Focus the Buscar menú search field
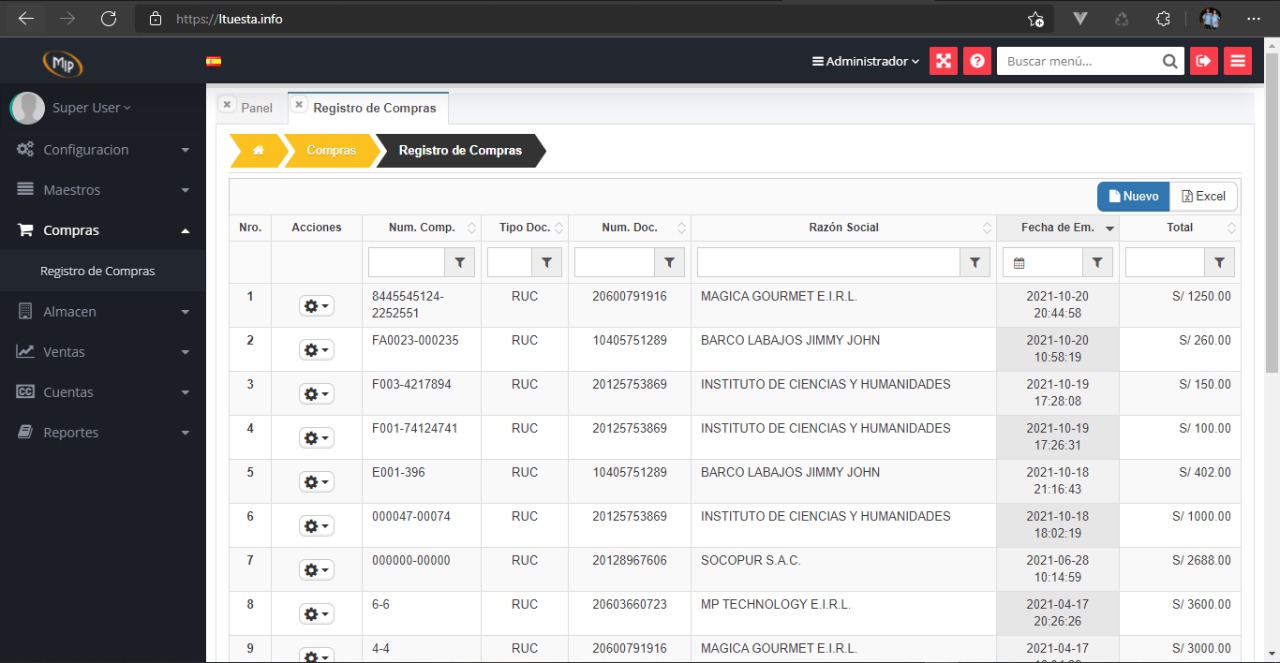Image resolution: width=1280 pixels, height=663 pixels. (x=1079, y=61)
